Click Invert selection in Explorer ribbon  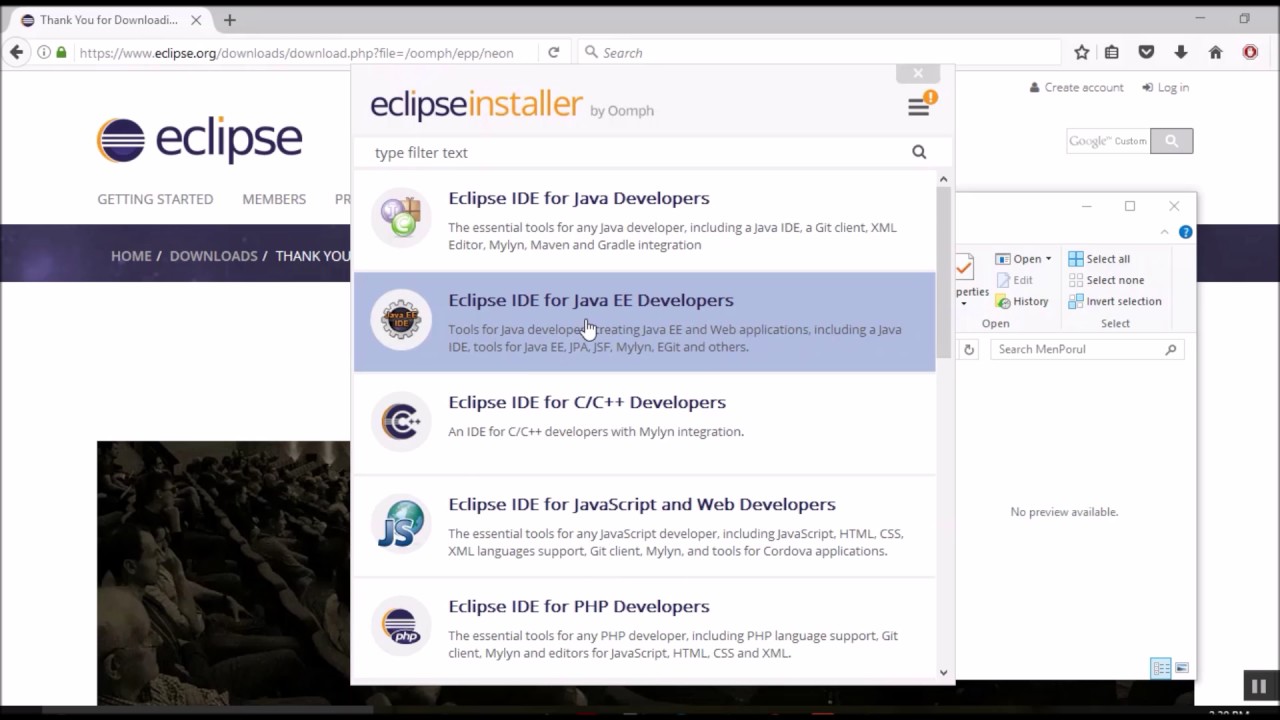tap(1115, 301)
